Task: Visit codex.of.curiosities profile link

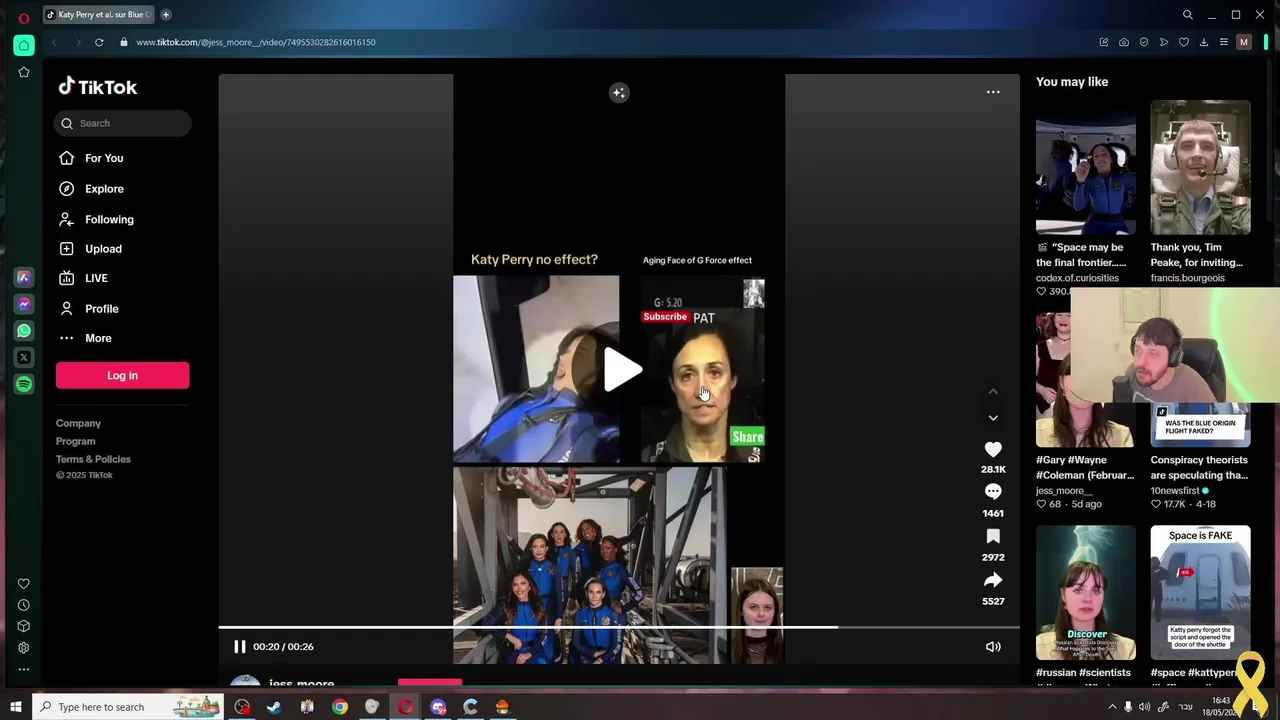Action: pyautogui.click(x=1077, y=278)
